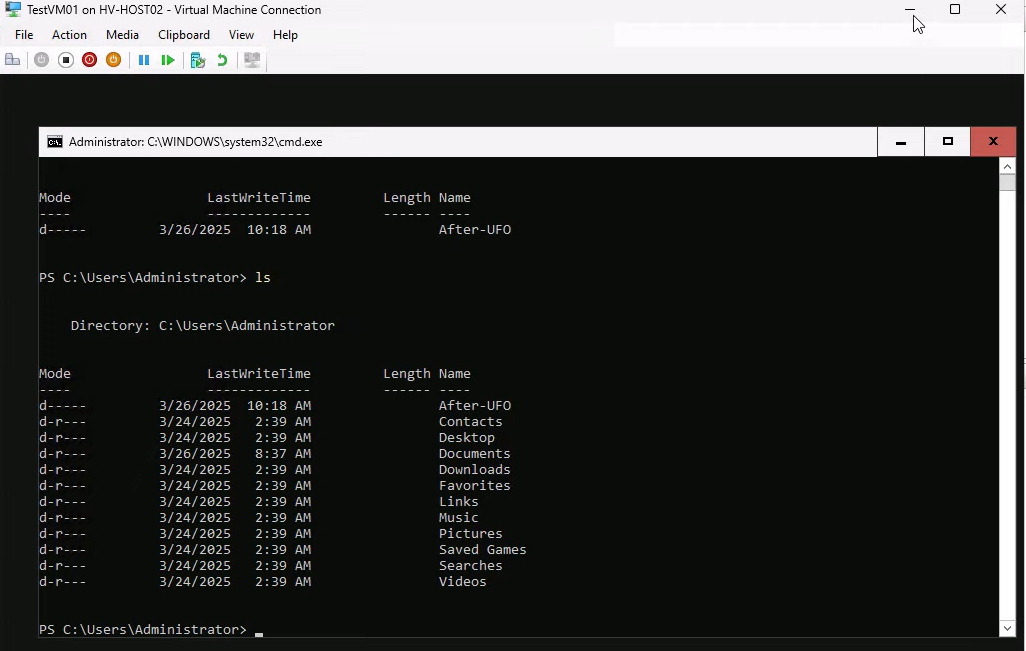Click 'Contacts' in the directory listing
The height and width of the screenshot is (651, 1026).
point(470,421)
